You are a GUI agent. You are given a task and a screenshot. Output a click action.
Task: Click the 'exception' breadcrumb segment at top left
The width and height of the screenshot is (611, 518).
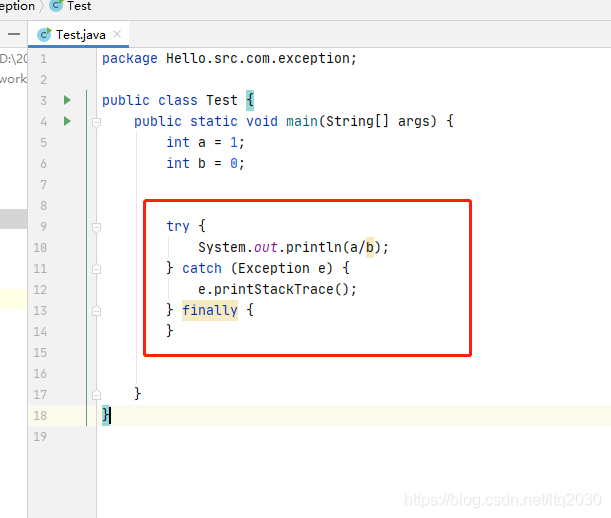17,6
